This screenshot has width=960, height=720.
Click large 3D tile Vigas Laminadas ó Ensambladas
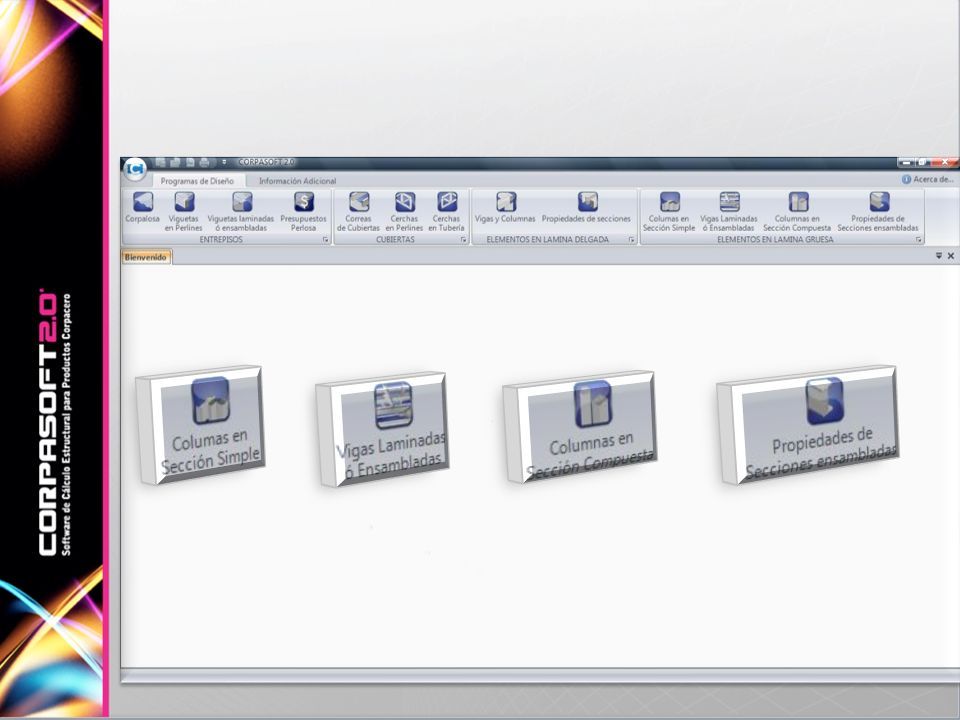[x=383, y=429]
